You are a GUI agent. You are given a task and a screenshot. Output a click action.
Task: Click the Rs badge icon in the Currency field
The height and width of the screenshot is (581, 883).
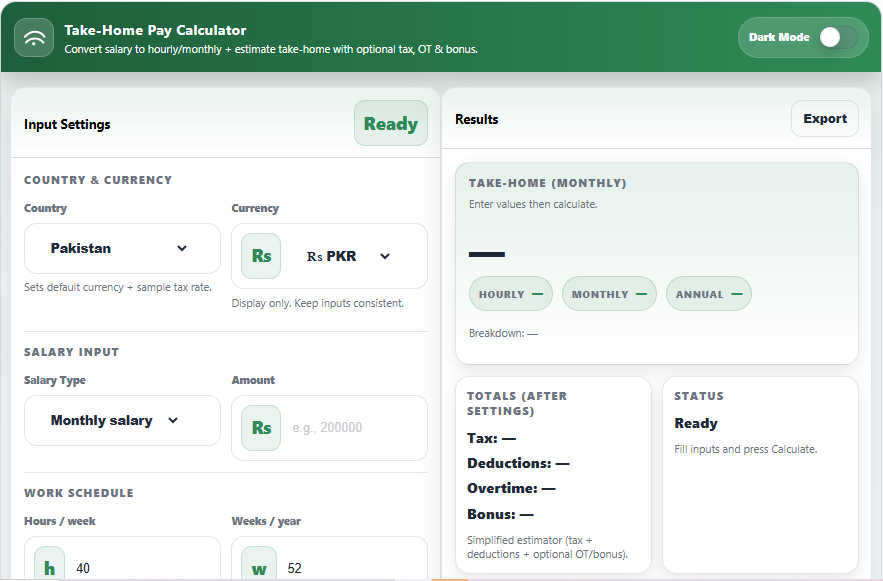click(x=259, y=255)
